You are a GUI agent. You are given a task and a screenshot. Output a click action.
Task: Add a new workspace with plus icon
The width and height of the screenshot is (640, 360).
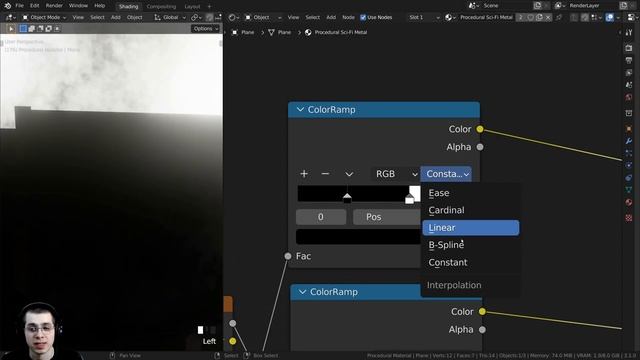[x=209, y=7]
